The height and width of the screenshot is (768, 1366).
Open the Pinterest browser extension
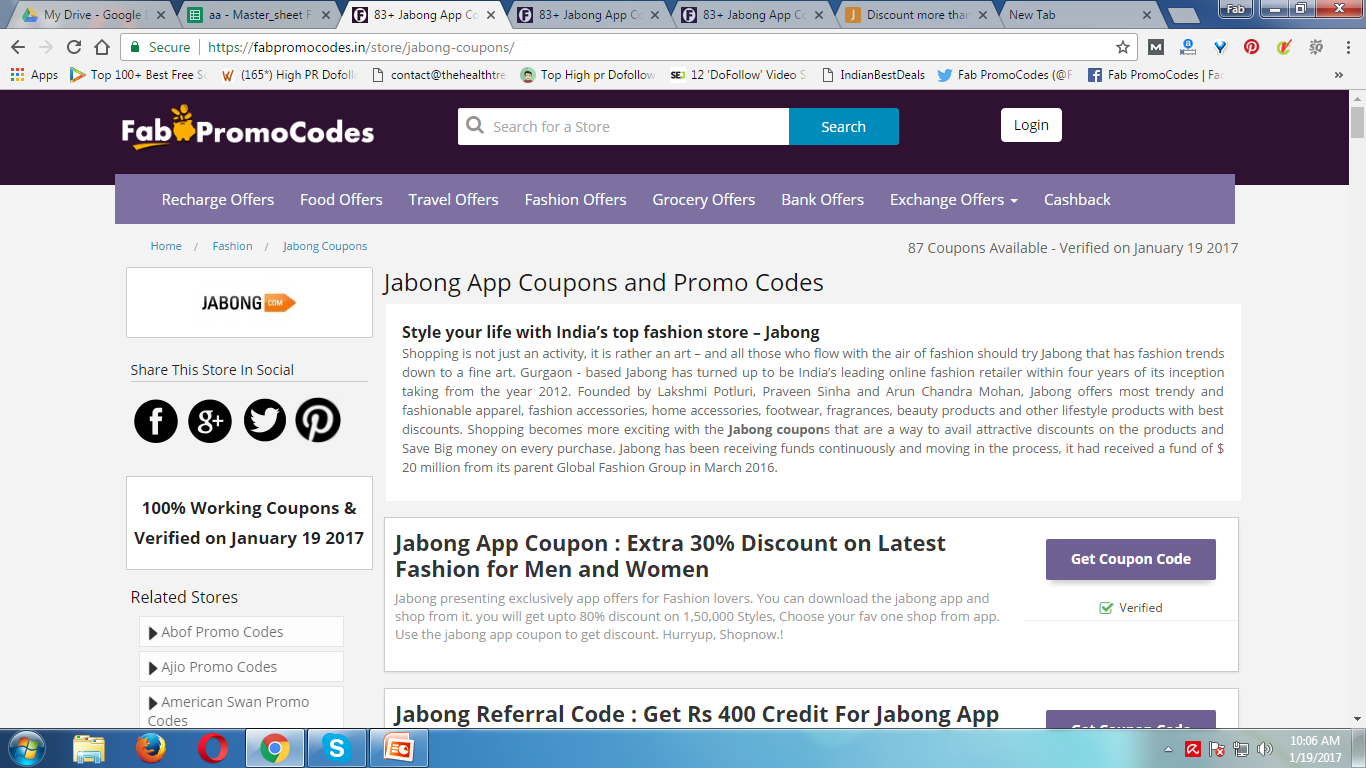[1251, 47]
